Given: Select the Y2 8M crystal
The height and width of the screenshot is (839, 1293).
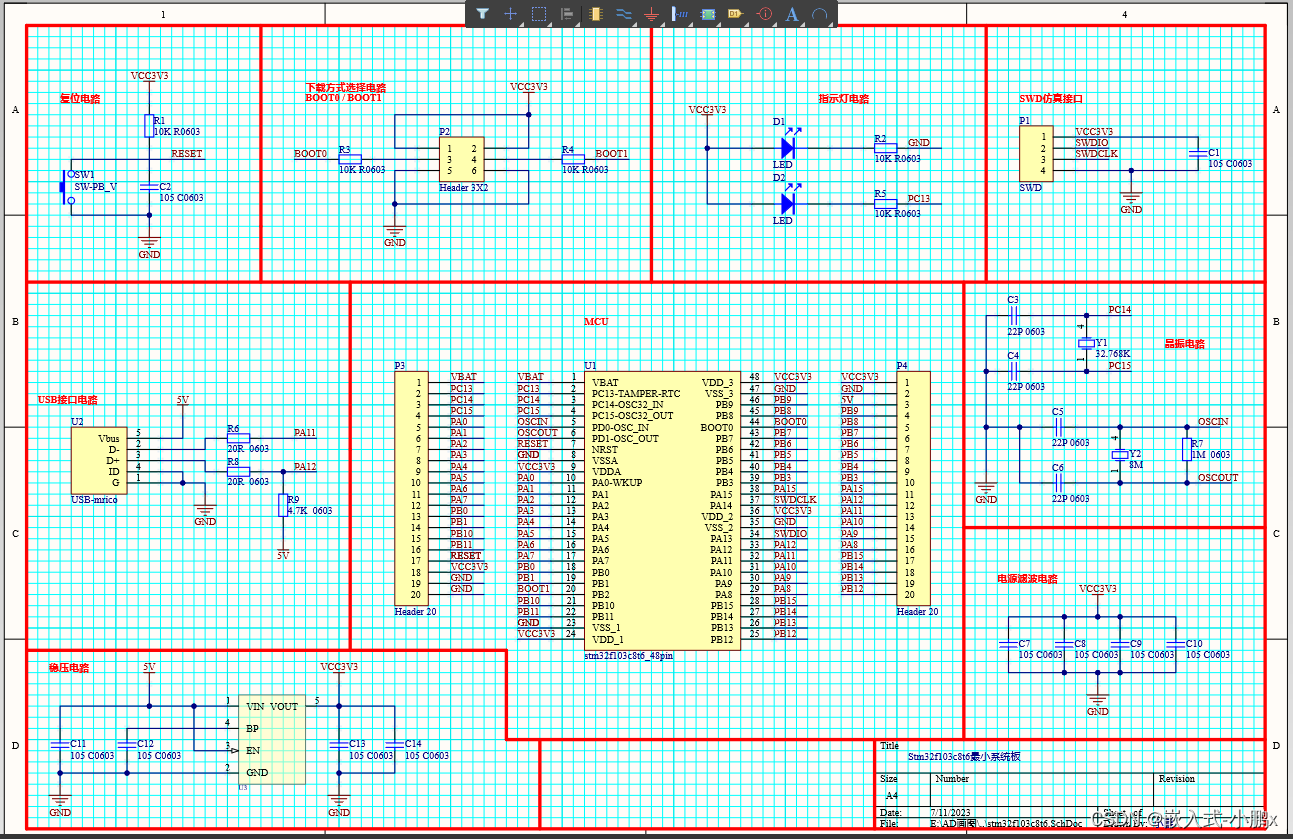Looking at the screenshot, I should pyautogui.click(x=1119, y=455).
